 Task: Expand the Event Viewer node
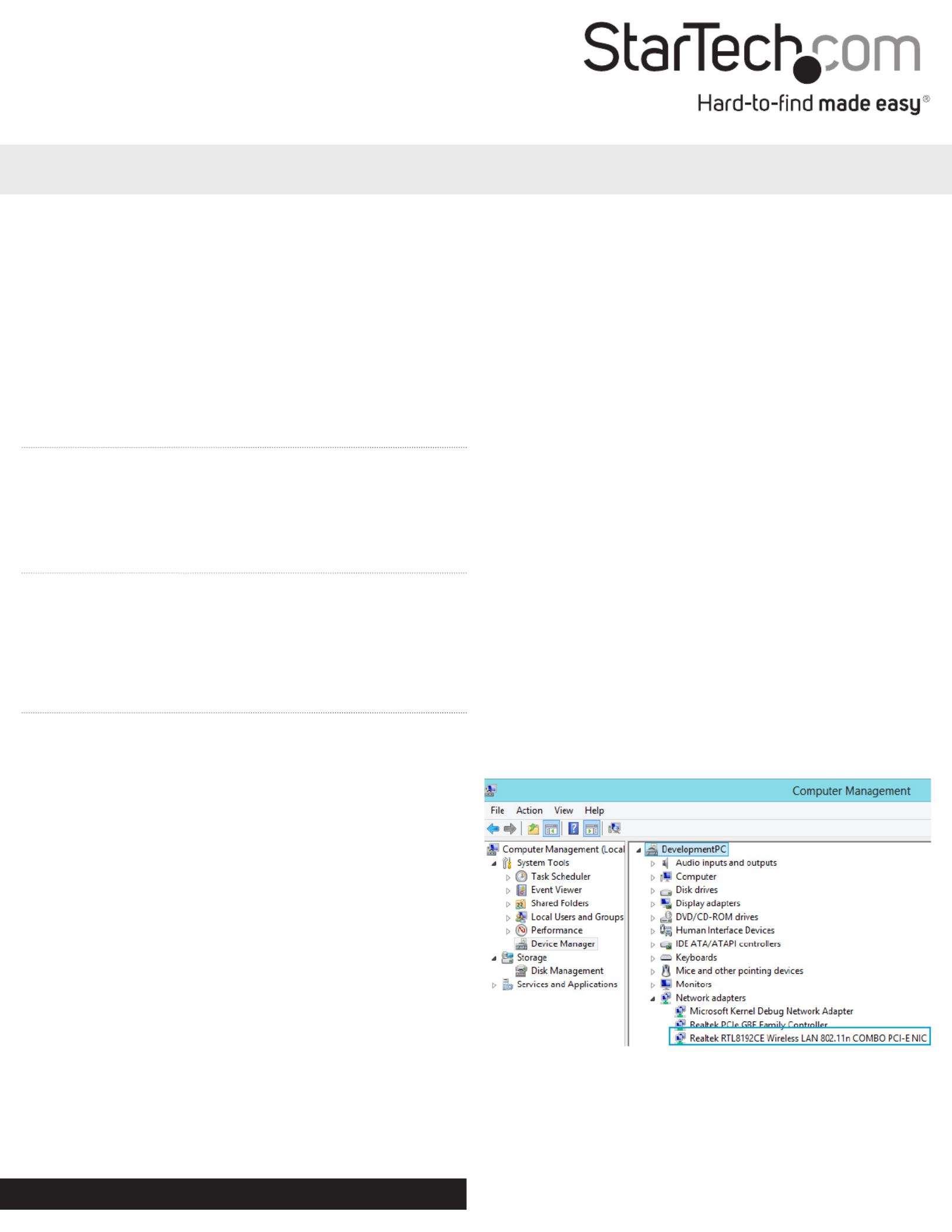click(x=508, y=890)
